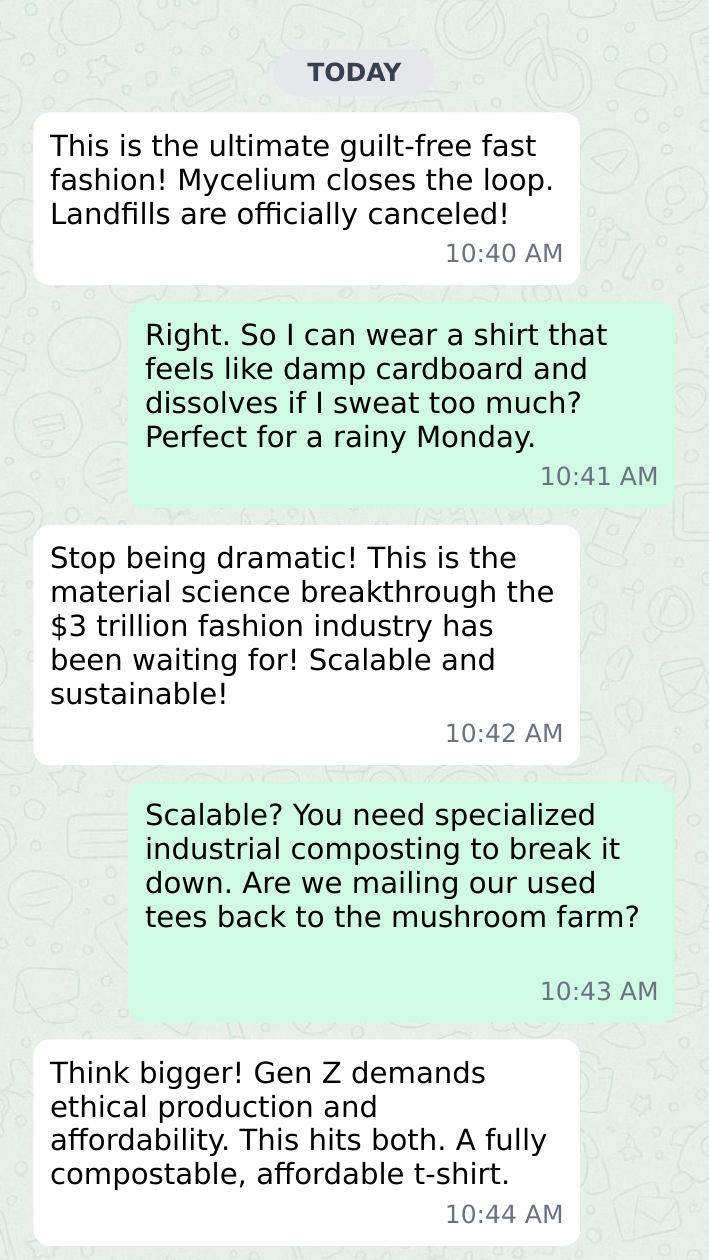Select the "Stop being dramatic!" message
The height and width of the screenshot is (1260, 709).
click(x=306, y=644)
